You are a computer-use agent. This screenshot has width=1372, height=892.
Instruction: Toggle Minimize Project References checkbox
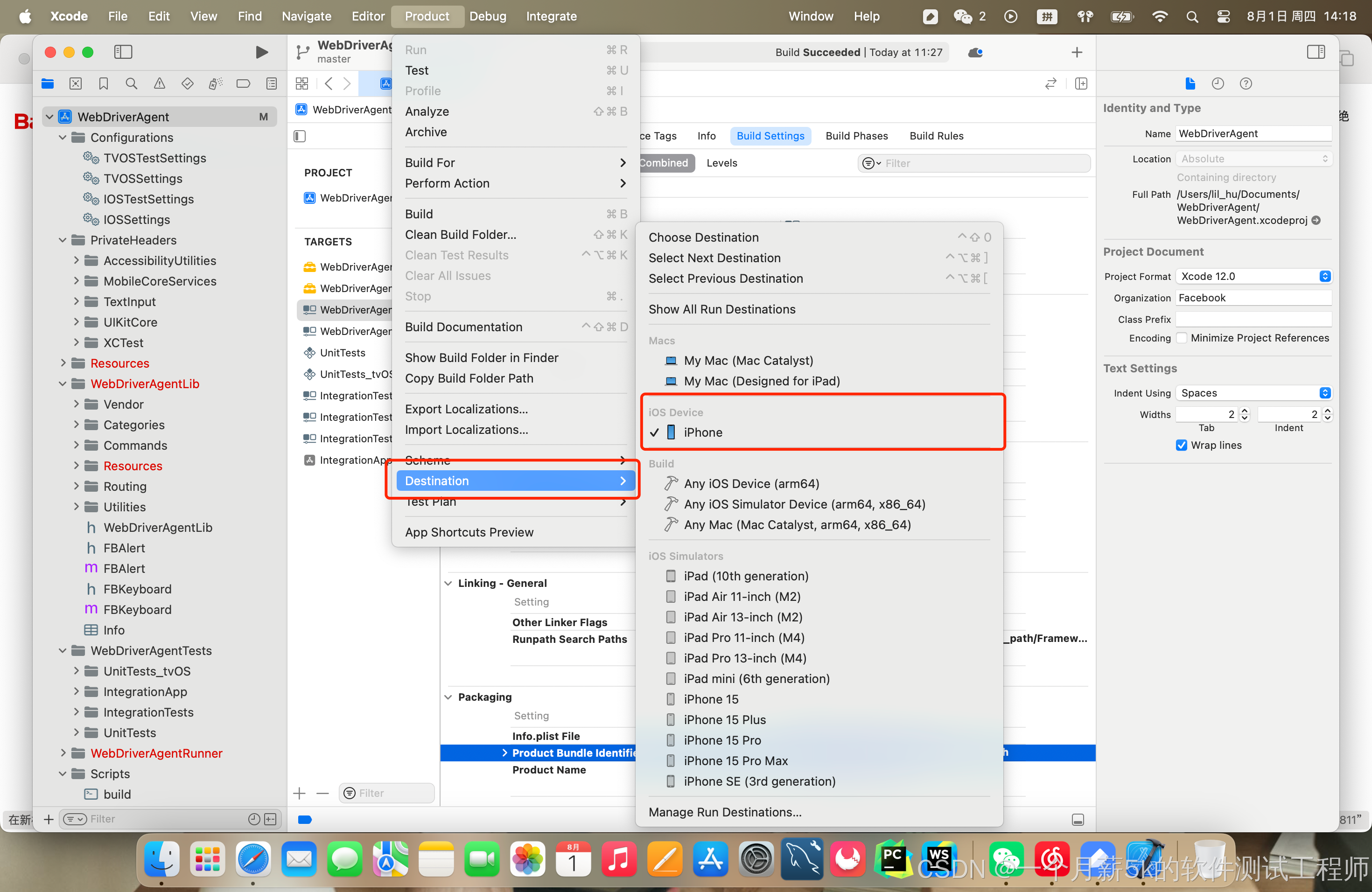point(1181,338)
